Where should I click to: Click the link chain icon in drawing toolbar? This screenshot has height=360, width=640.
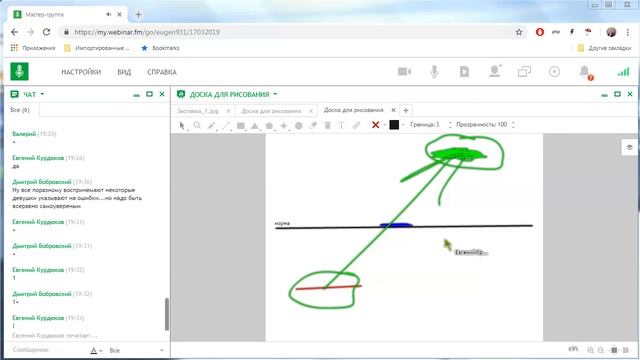(x=356, y=125)
